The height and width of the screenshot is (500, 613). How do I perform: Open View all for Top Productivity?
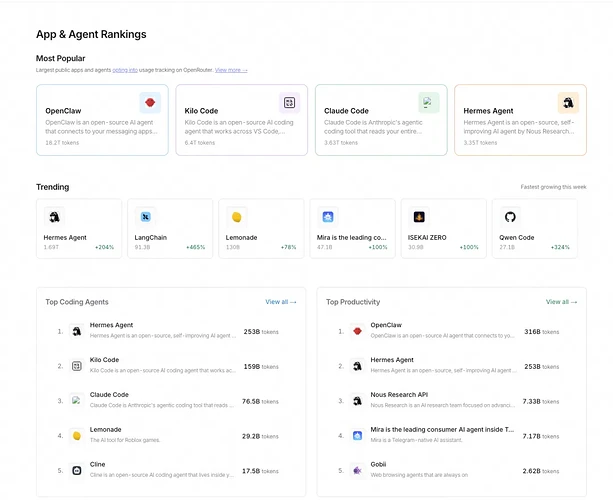point(561,301)
